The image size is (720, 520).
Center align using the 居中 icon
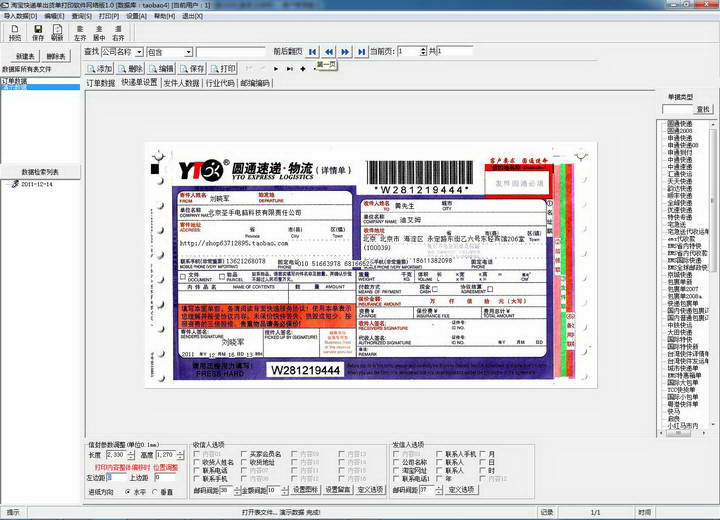pyautogui.click(x=99, y=33)
